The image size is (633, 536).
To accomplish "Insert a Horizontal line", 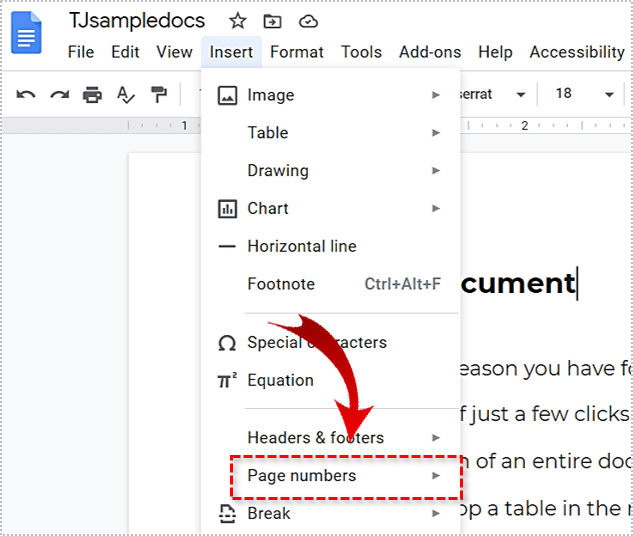I will [x=301, y=246].
